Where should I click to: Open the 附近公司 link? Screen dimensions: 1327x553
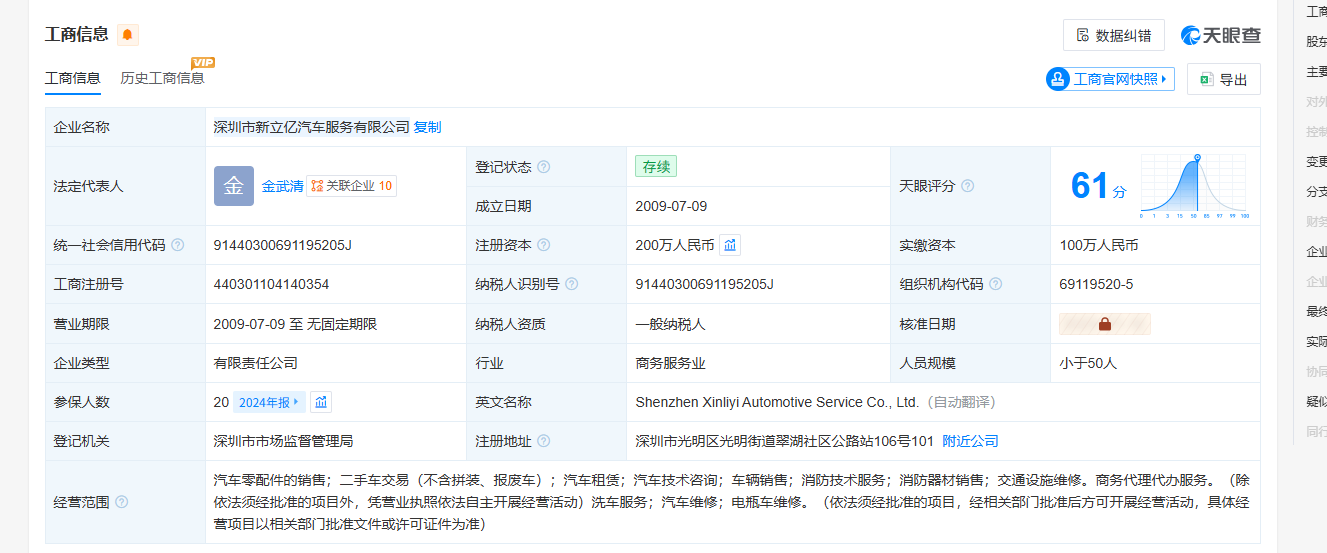tap(970, 441)
